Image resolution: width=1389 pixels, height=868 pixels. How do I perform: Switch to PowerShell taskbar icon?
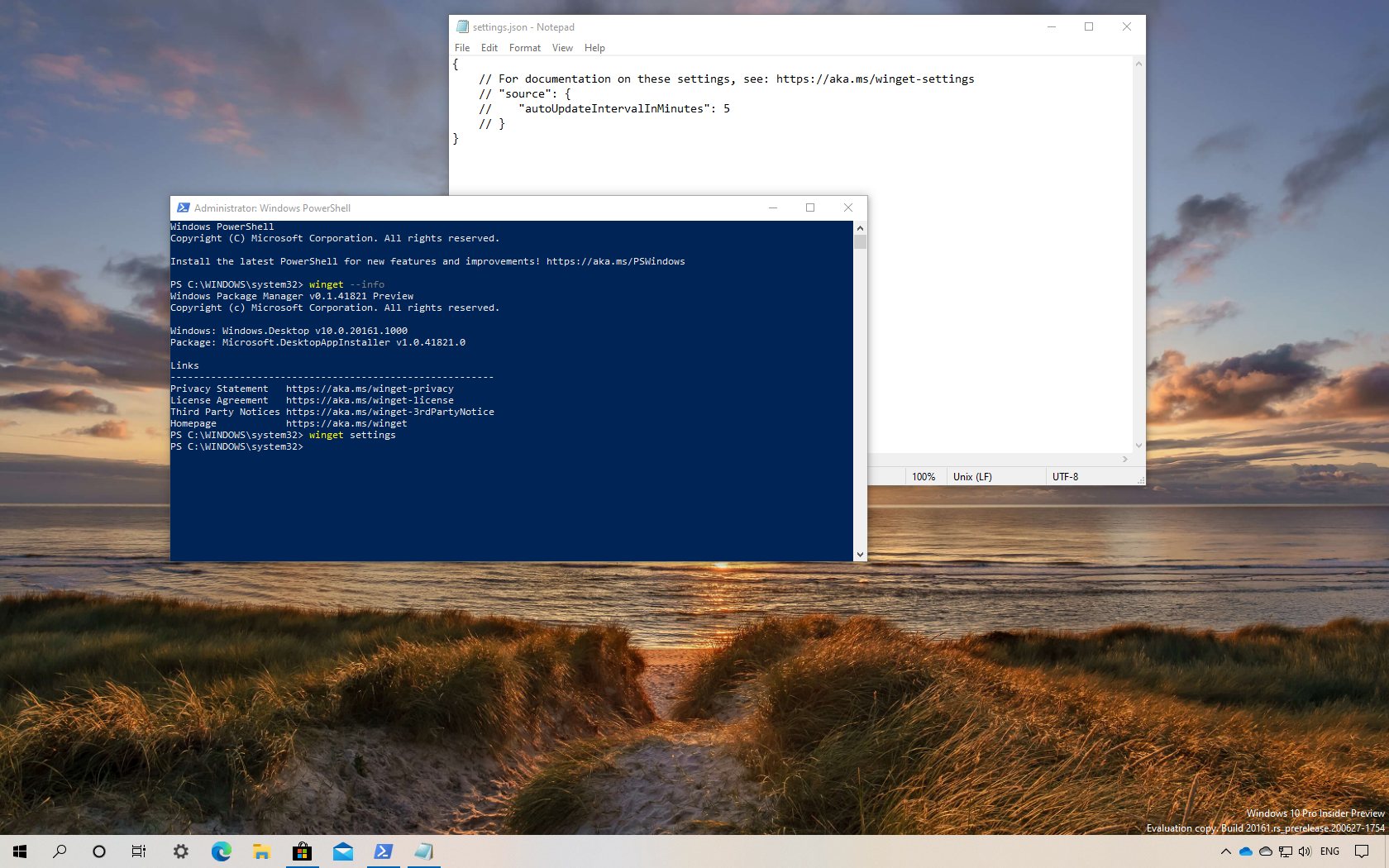click(x=383, y=851)
